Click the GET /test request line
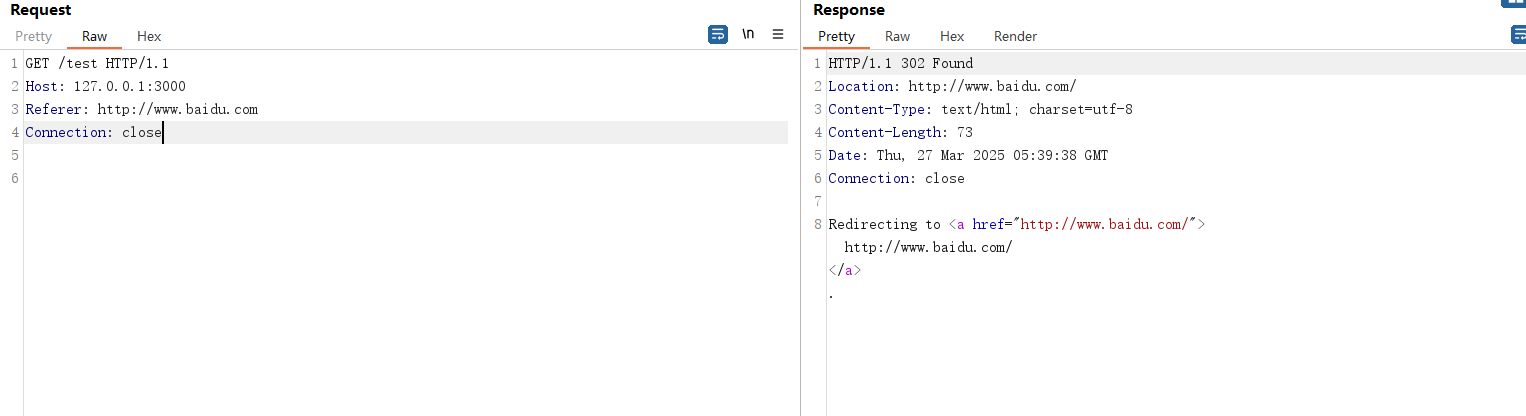Image resolution: width=1526 pixels, height=416 pixels. tap(97, 63)
